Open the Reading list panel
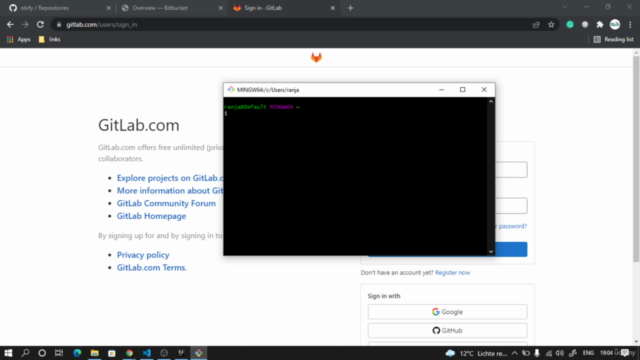The height and width of the screenshot is (360, 640). [x=613, y=39]
